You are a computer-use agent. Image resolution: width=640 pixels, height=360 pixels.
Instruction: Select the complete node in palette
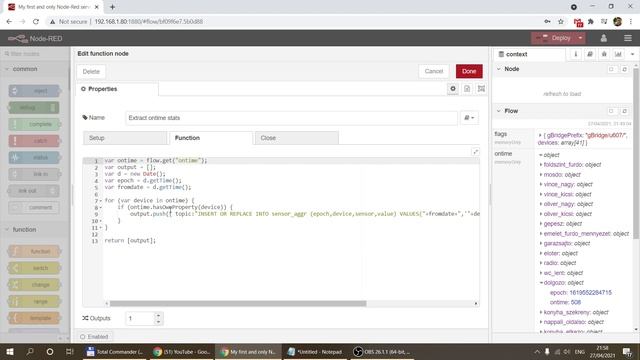[x=34, y=124]
